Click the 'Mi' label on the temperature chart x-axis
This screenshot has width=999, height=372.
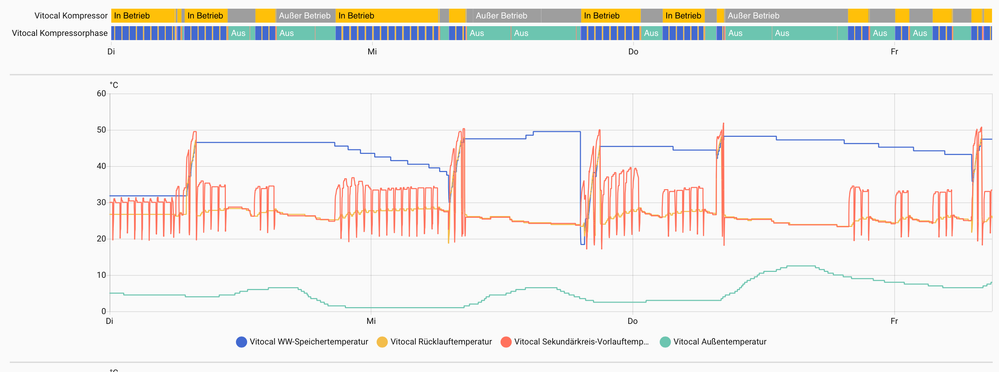tap(371, 321)
